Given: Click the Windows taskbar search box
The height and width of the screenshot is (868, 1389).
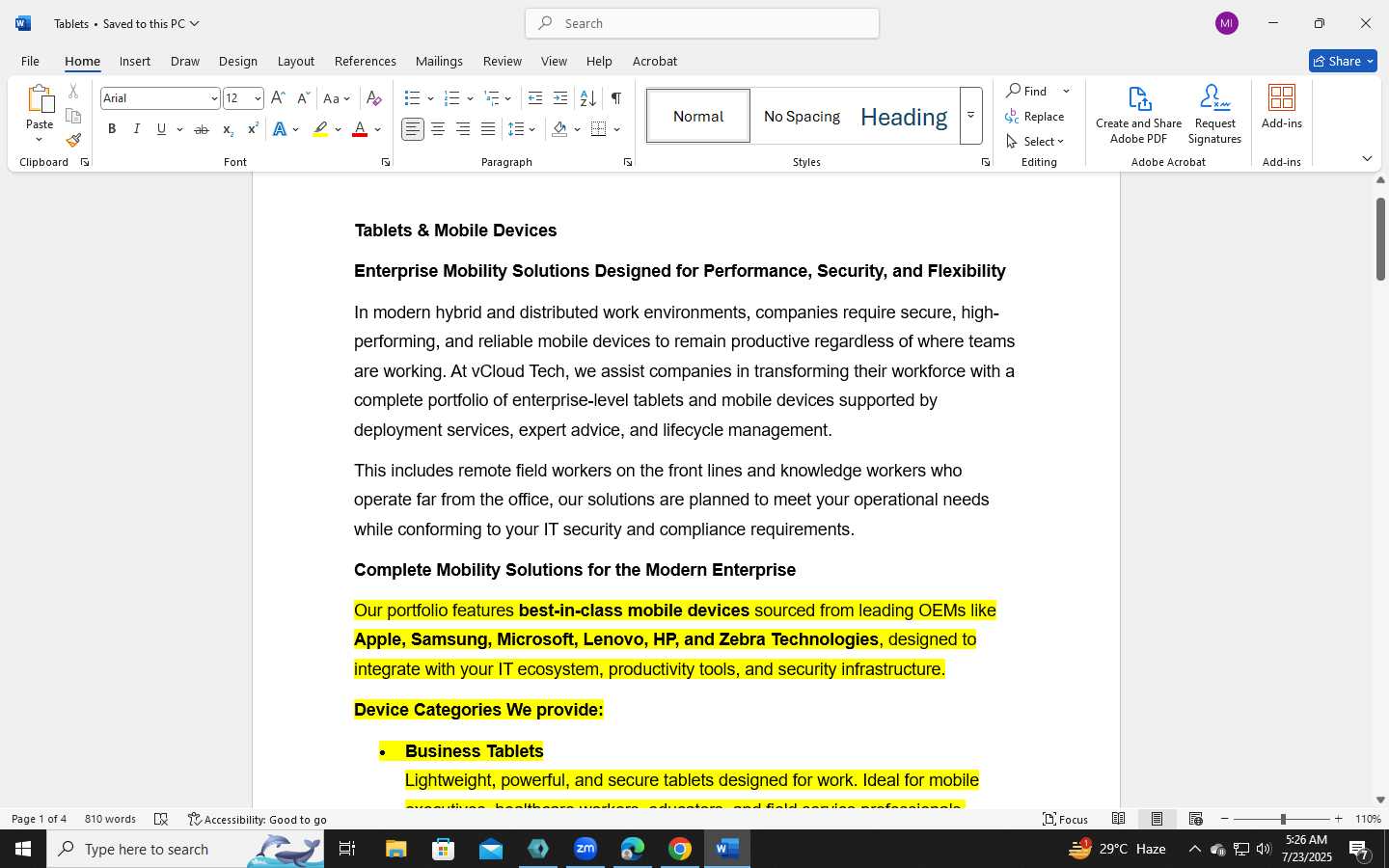Looking at the screenshot, I should click(x=185, y=849).
